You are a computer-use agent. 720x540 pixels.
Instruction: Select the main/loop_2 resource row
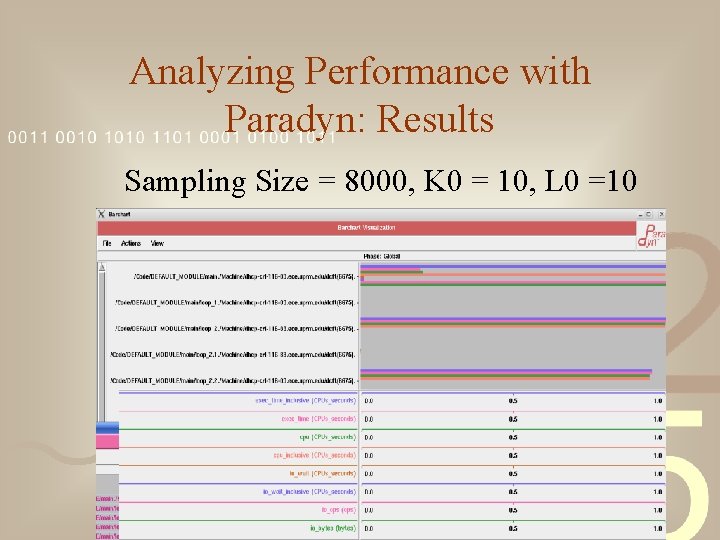235,329
